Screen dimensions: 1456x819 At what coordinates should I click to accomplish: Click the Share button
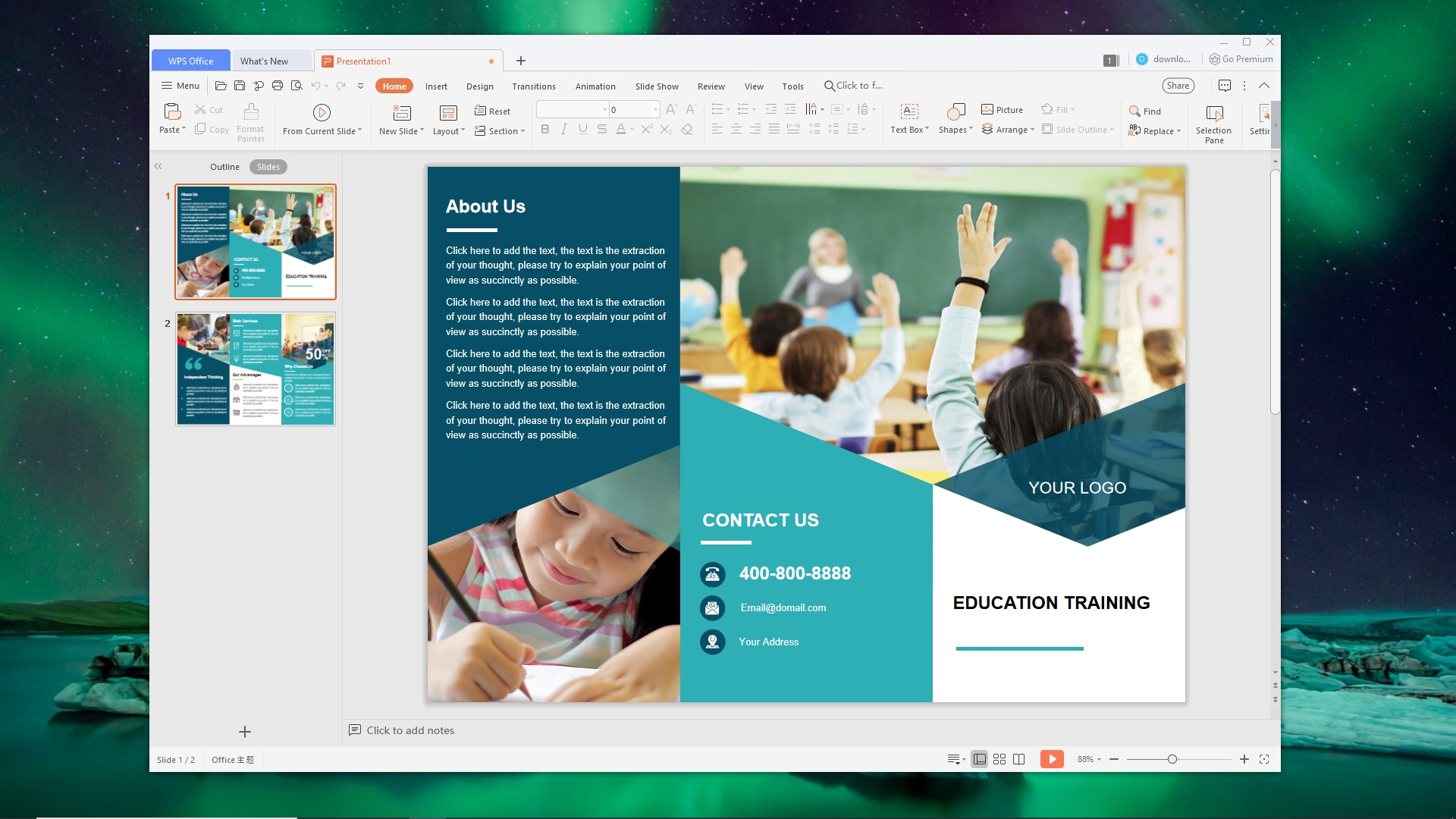click(1177, 85)
